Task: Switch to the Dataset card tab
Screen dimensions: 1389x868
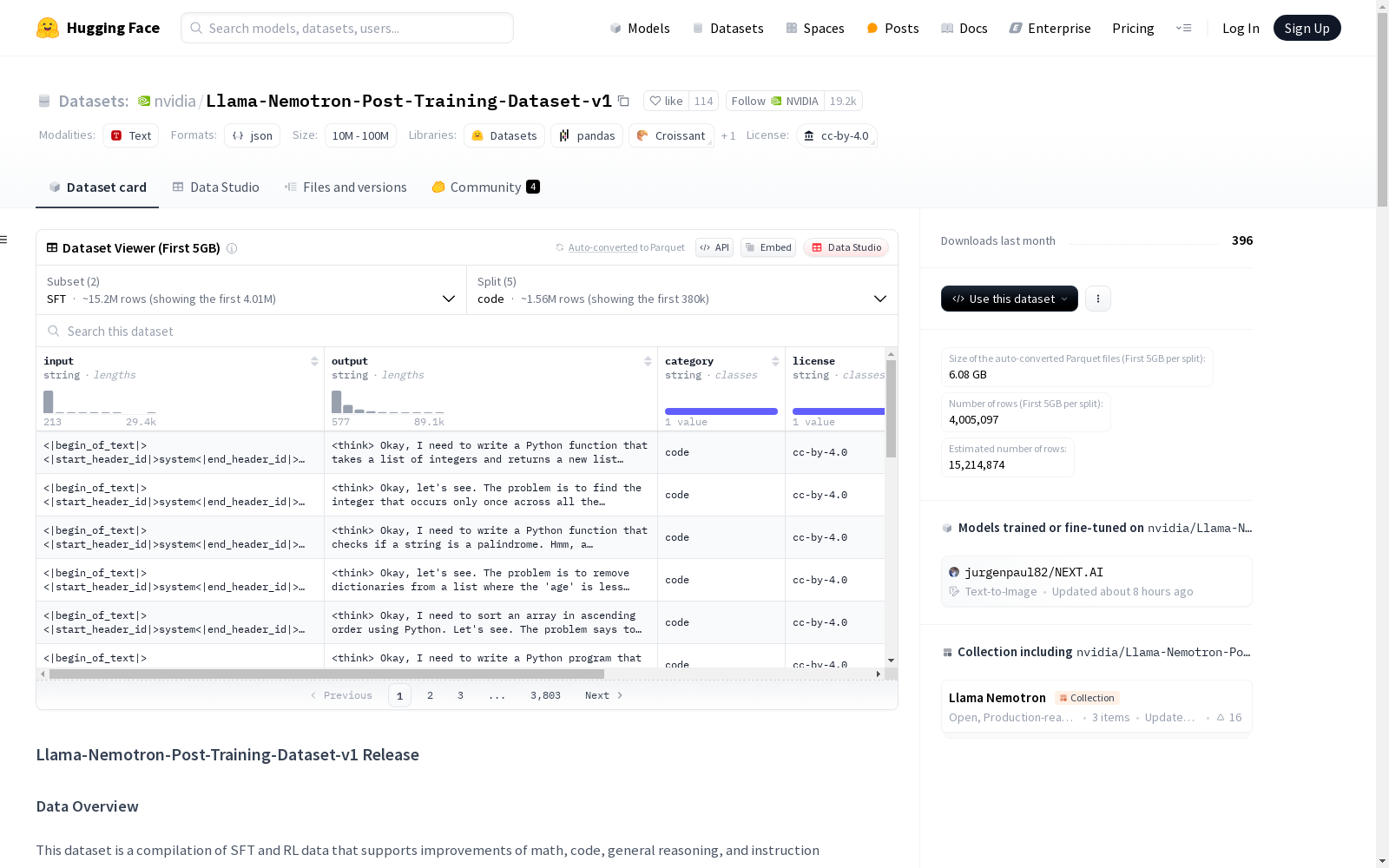Action: [97, 187]
